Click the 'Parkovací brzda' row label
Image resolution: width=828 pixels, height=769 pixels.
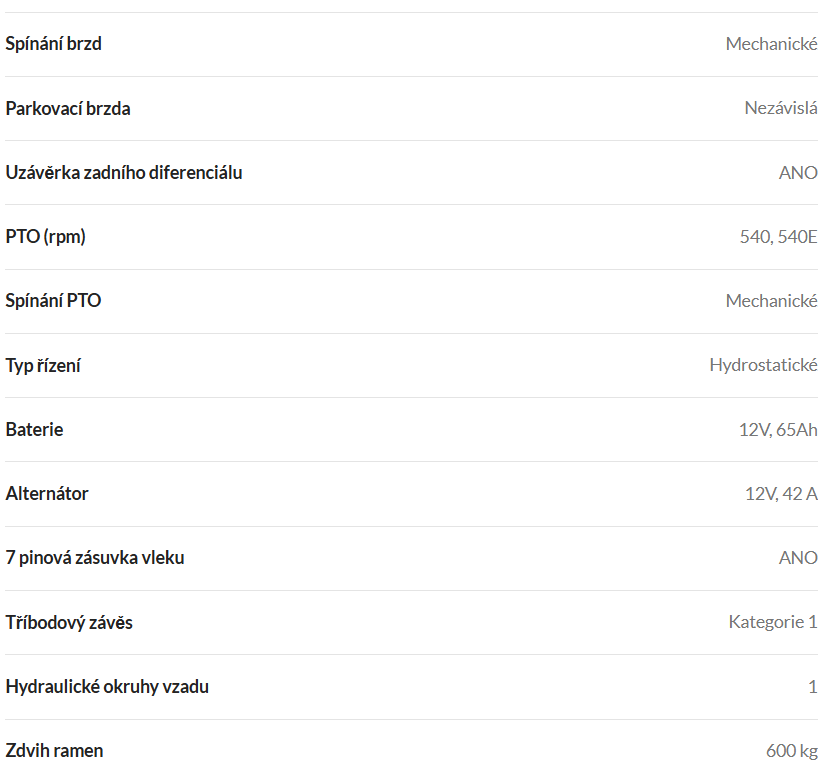pos(68,108)
